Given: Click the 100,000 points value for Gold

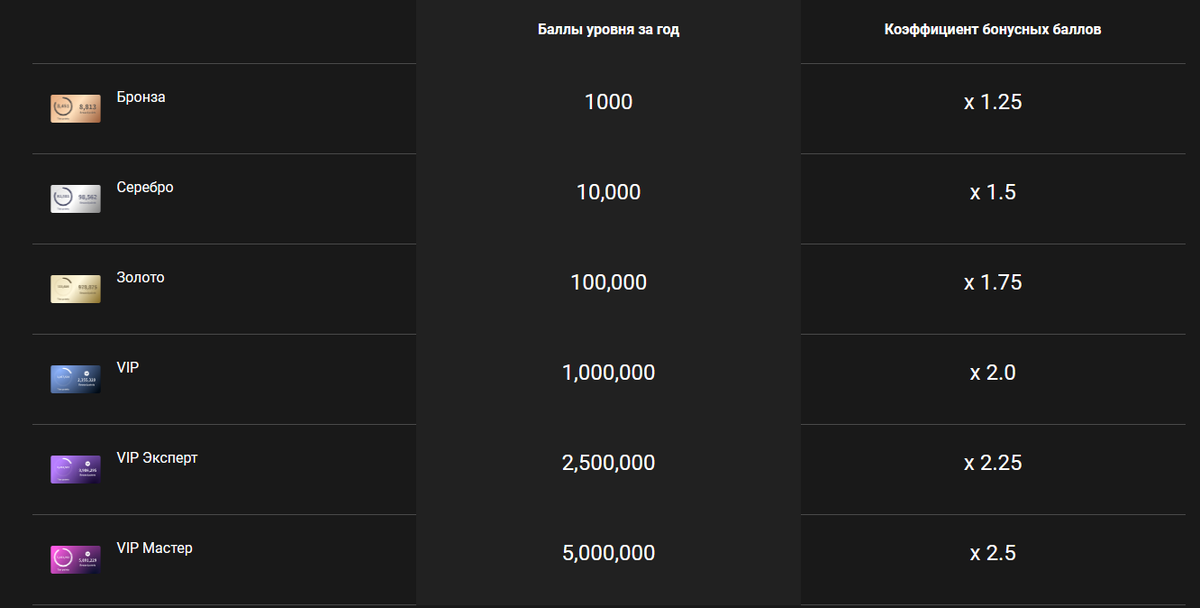Looking at the screenshot, I should tap(608, 283).
